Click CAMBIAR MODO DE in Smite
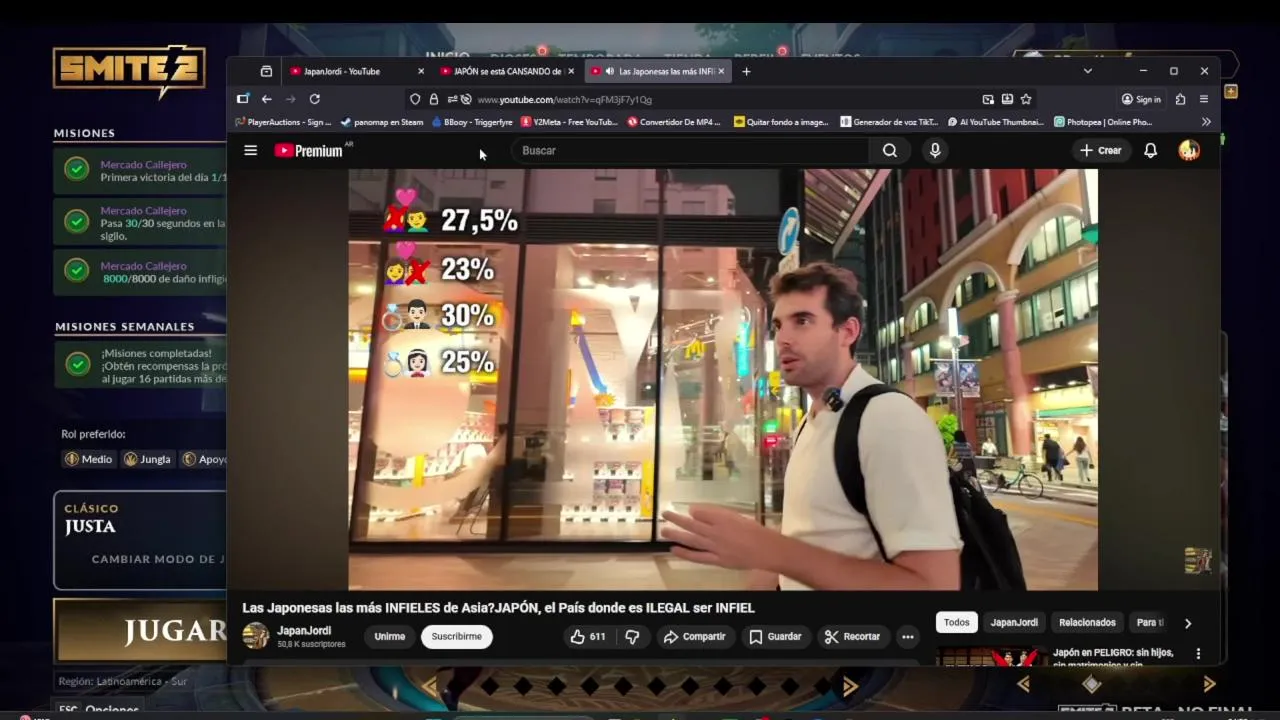Image resolution: width=1280 pixels, height=720 pixels. [x=158, y=559]
